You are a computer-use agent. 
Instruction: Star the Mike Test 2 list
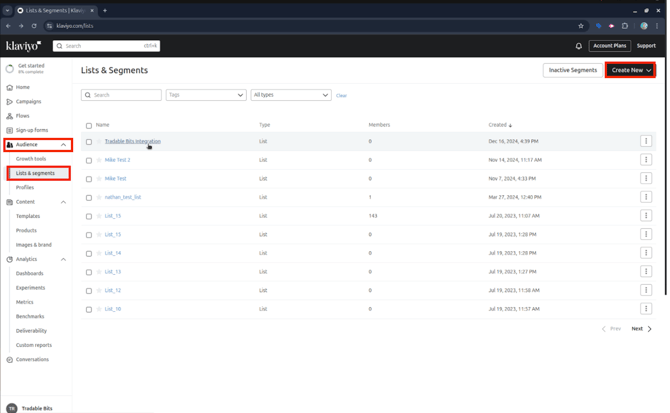point(99,160)
